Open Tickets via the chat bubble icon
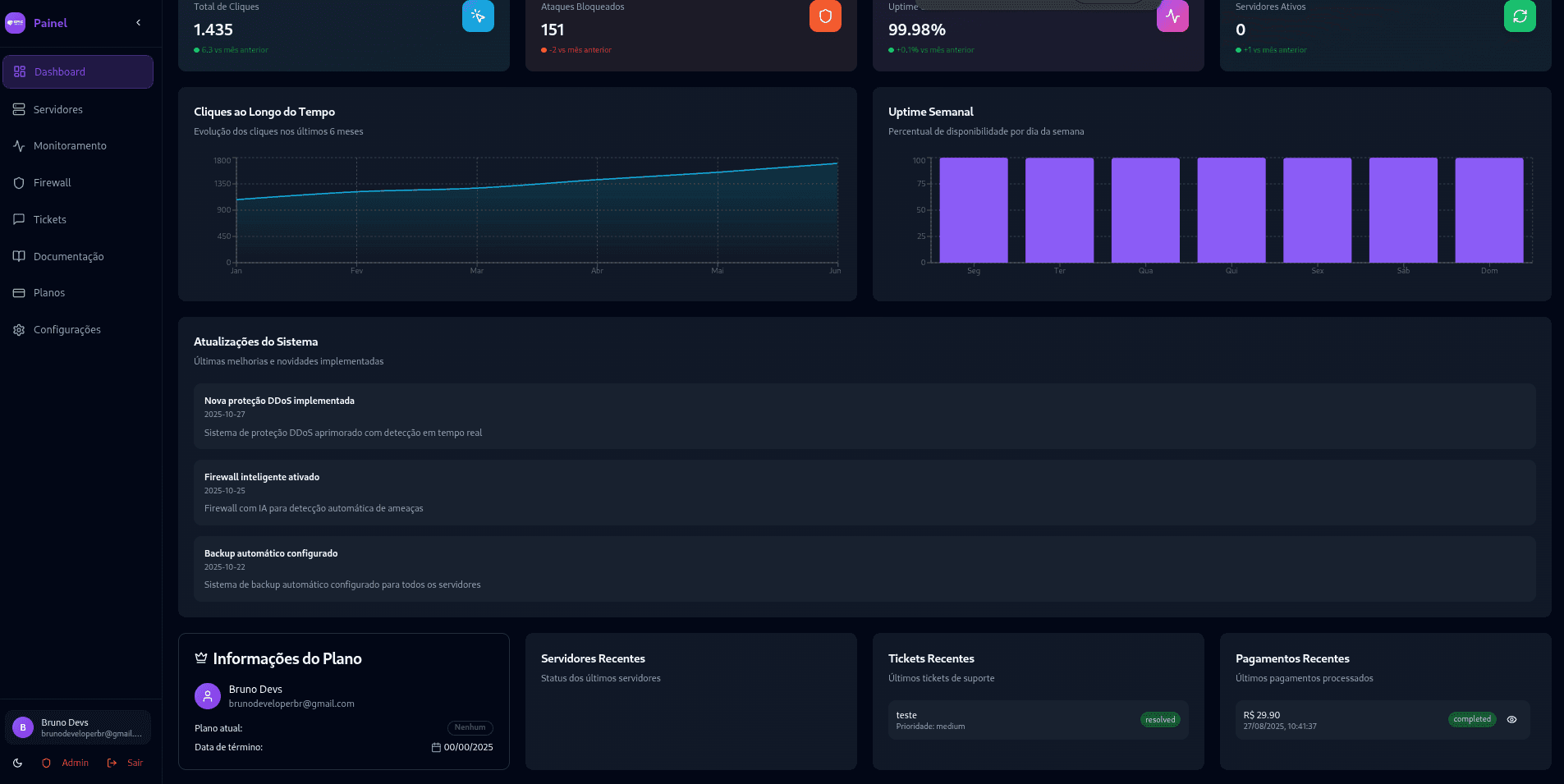Viewport: 1564px width, 784px height. [19, 219]
